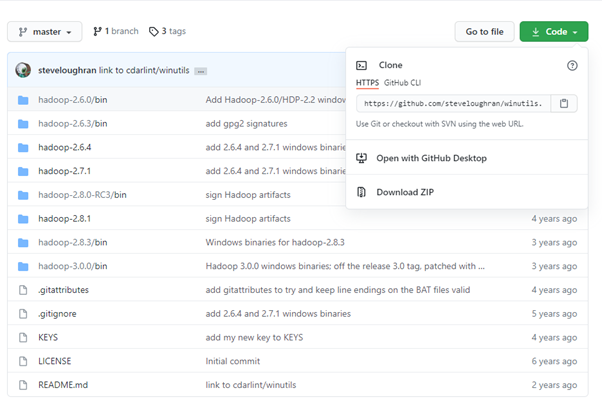Image resolution: width=602 pixels, height=404 pixels.
Task: Copy the clone URL with clipboard icon
Action: (564, 104)
